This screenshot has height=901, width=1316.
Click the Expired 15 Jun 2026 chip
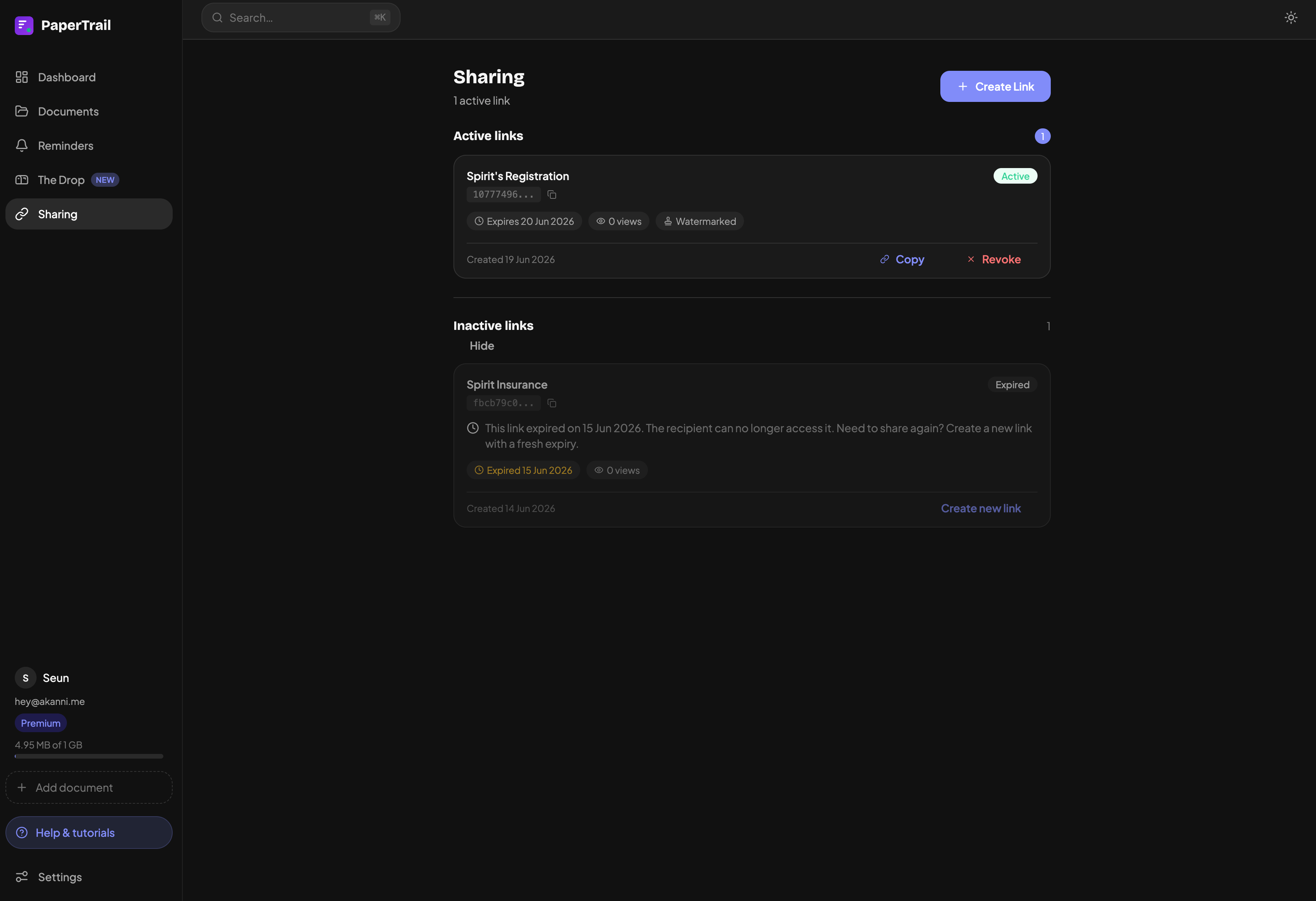(523, 471)
